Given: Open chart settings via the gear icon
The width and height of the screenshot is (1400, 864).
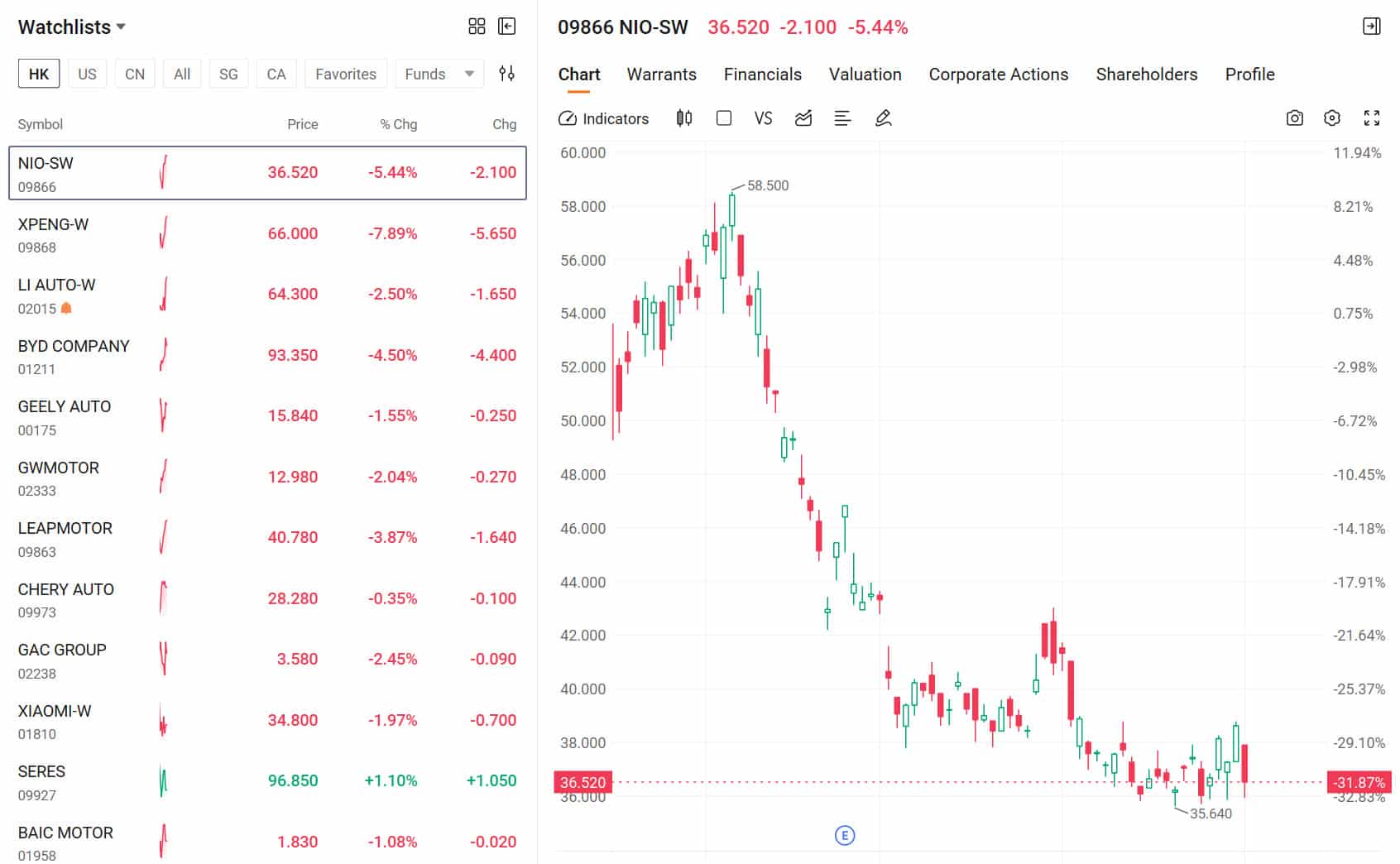Looking at the screenshot, I should click(1332, 118).
